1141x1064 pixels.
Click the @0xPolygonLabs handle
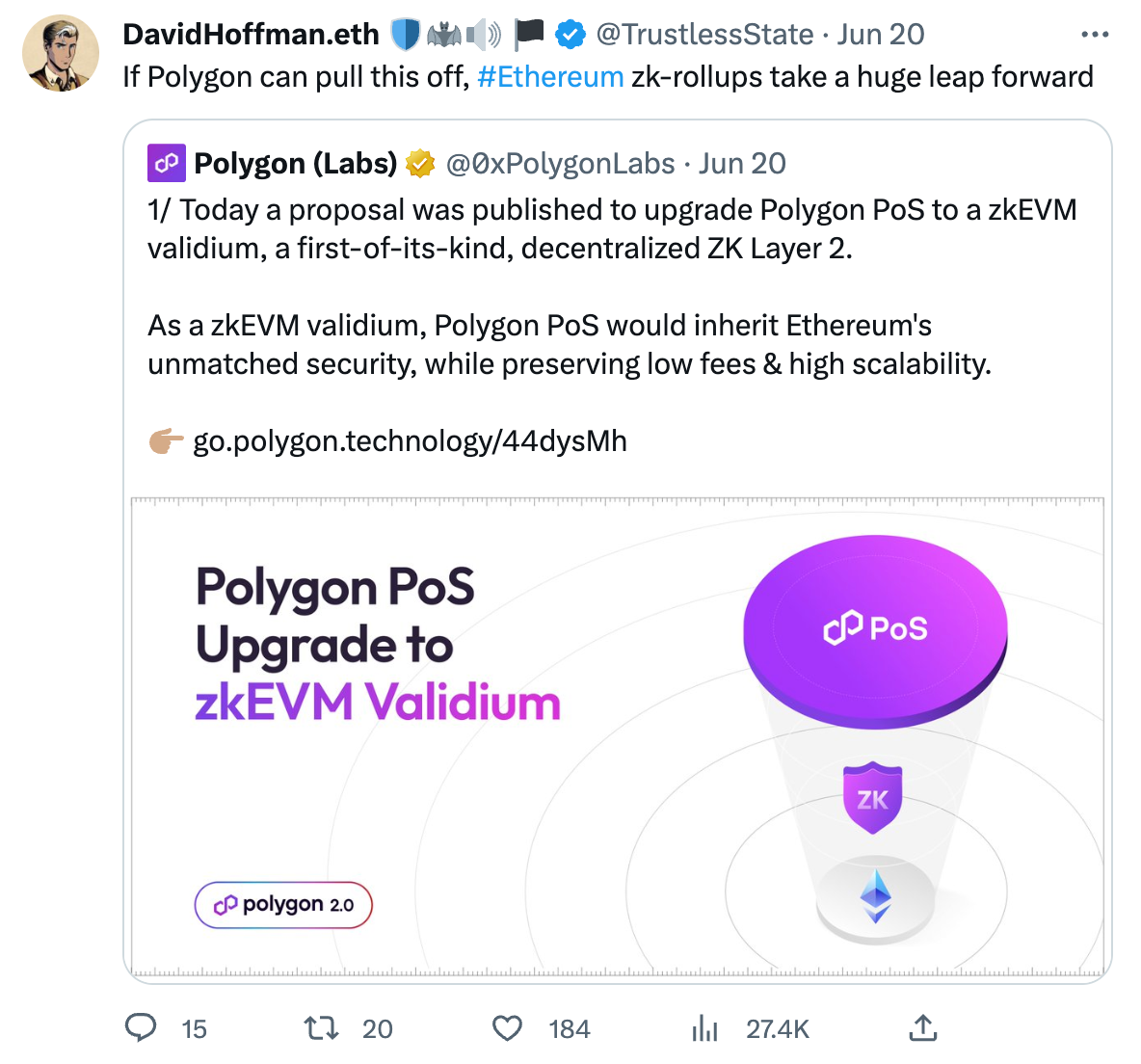[560, 164]
